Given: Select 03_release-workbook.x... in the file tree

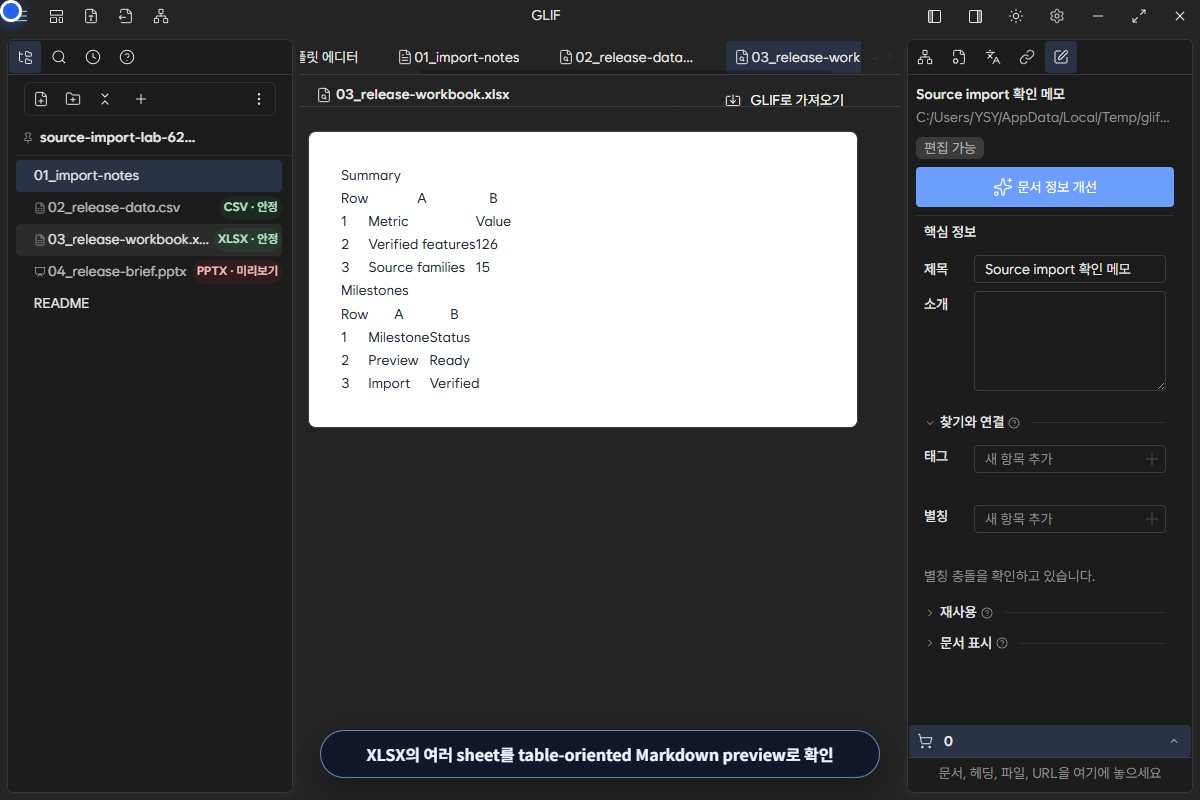Looking at the screenshot, I should [149, 239].
